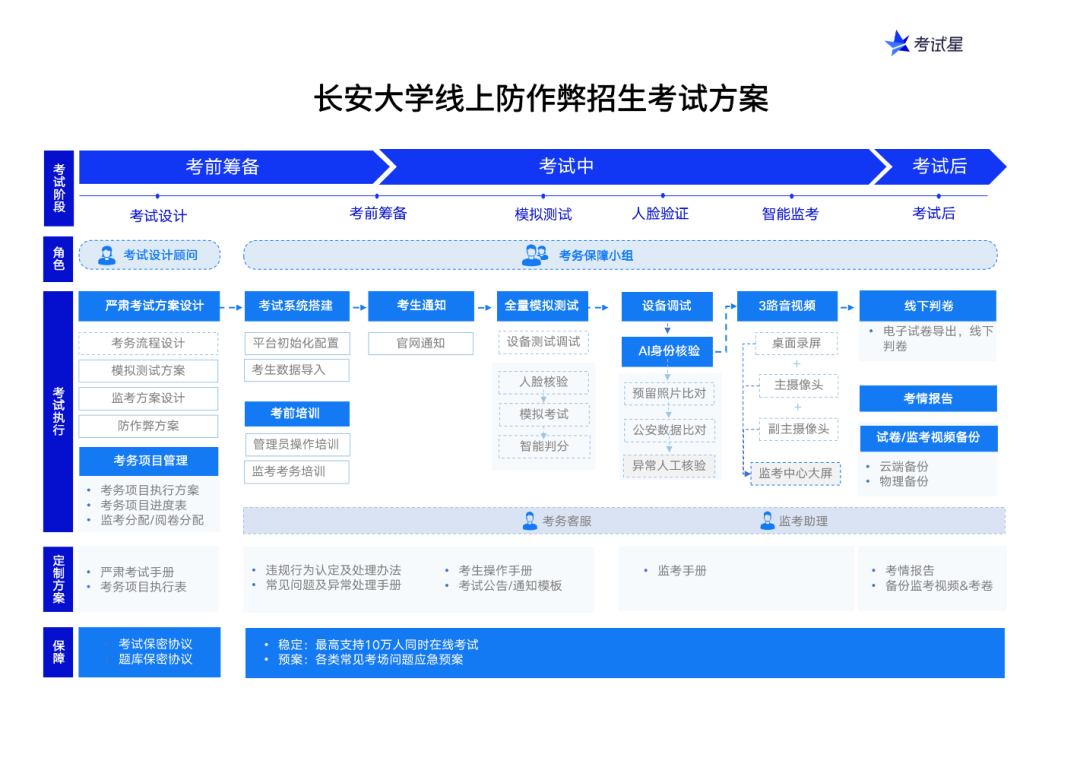Click the 模拟考试 dashed box
1080x761 pixels.
pyautogui.click(x=543, y=414)
